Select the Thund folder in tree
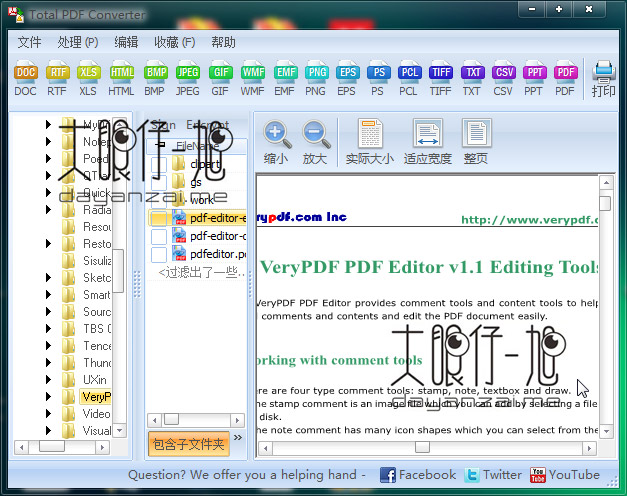The height and width of the screenshot is (496, 627). click(x=97, y=362)
